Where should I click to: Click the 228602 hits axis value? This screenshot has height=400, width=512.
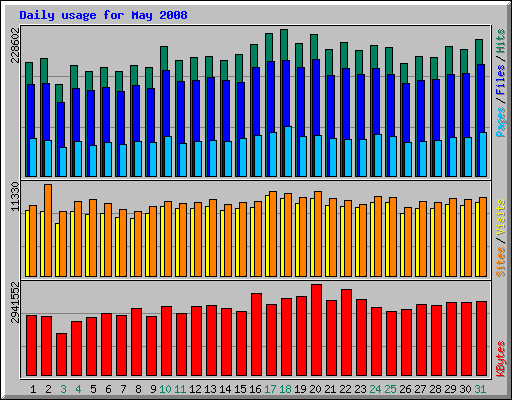coord(15,45)
